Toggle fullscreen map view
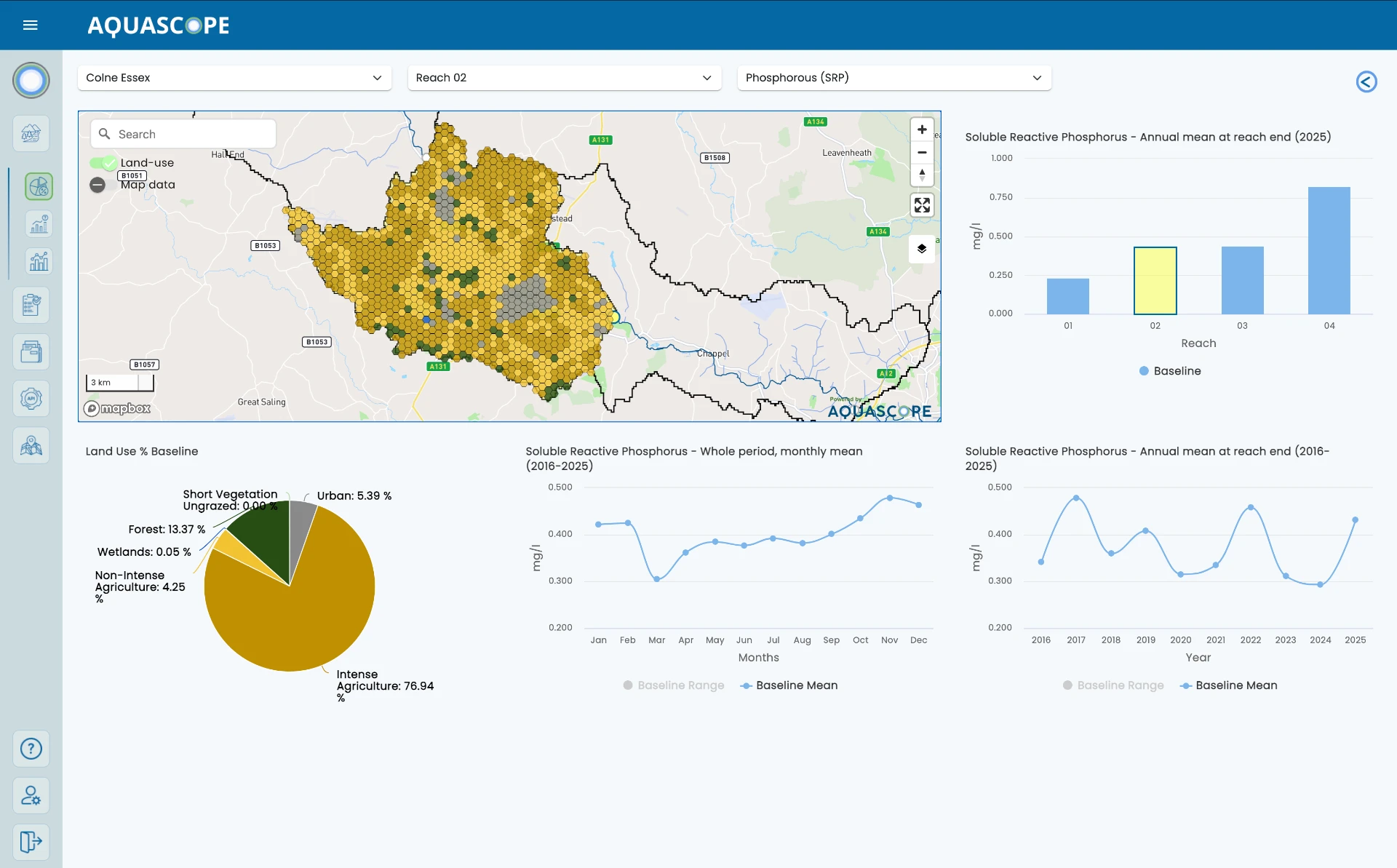Screen dimensions: 1397x868 (922, 205)
